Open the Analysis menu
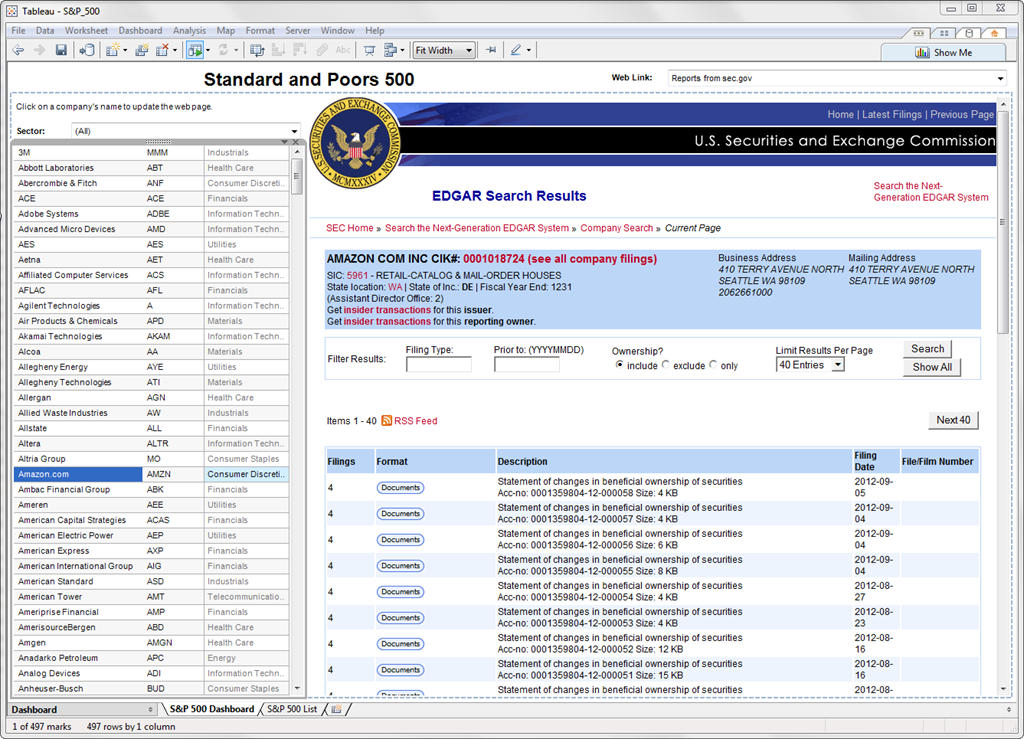This screenshot has height=739, width=1024. coord(189,31)
